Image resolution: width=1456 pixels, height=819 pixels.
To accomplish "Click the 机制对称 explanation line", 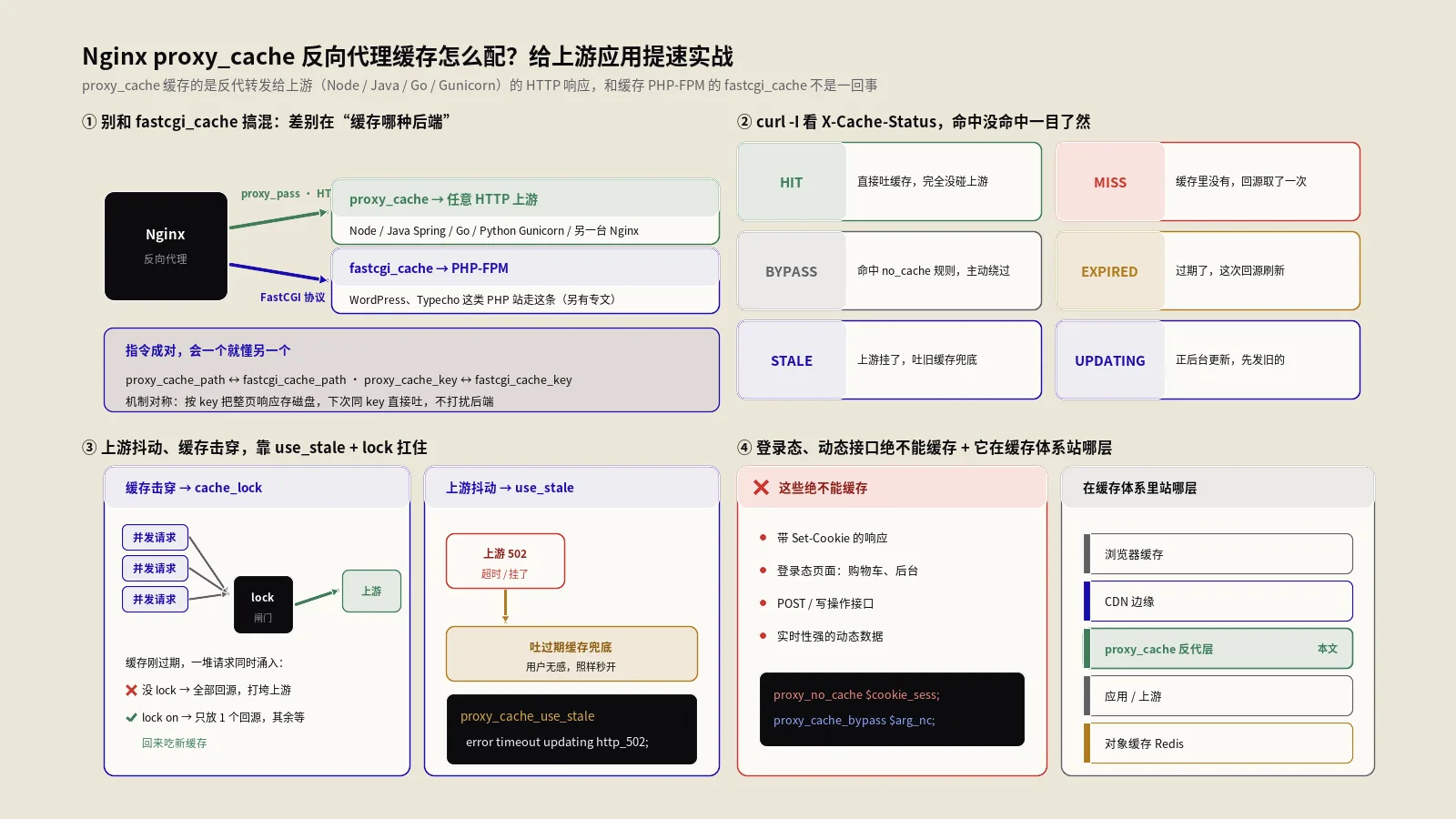I will (309, 401).
